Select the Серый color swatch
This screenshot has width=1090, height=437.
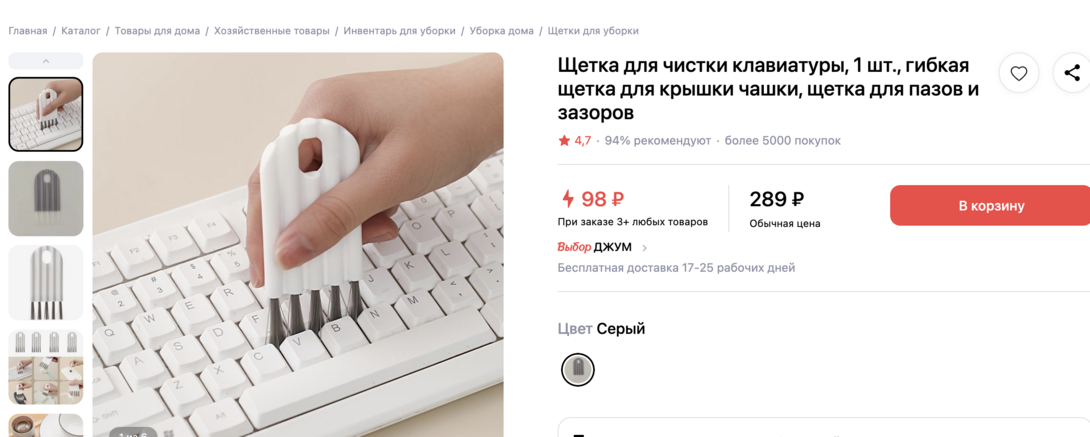pos(577,370)
